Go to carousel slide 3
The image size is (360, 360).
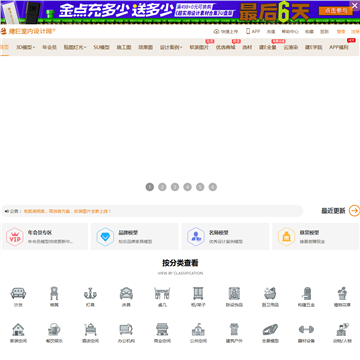coord(175,187)
